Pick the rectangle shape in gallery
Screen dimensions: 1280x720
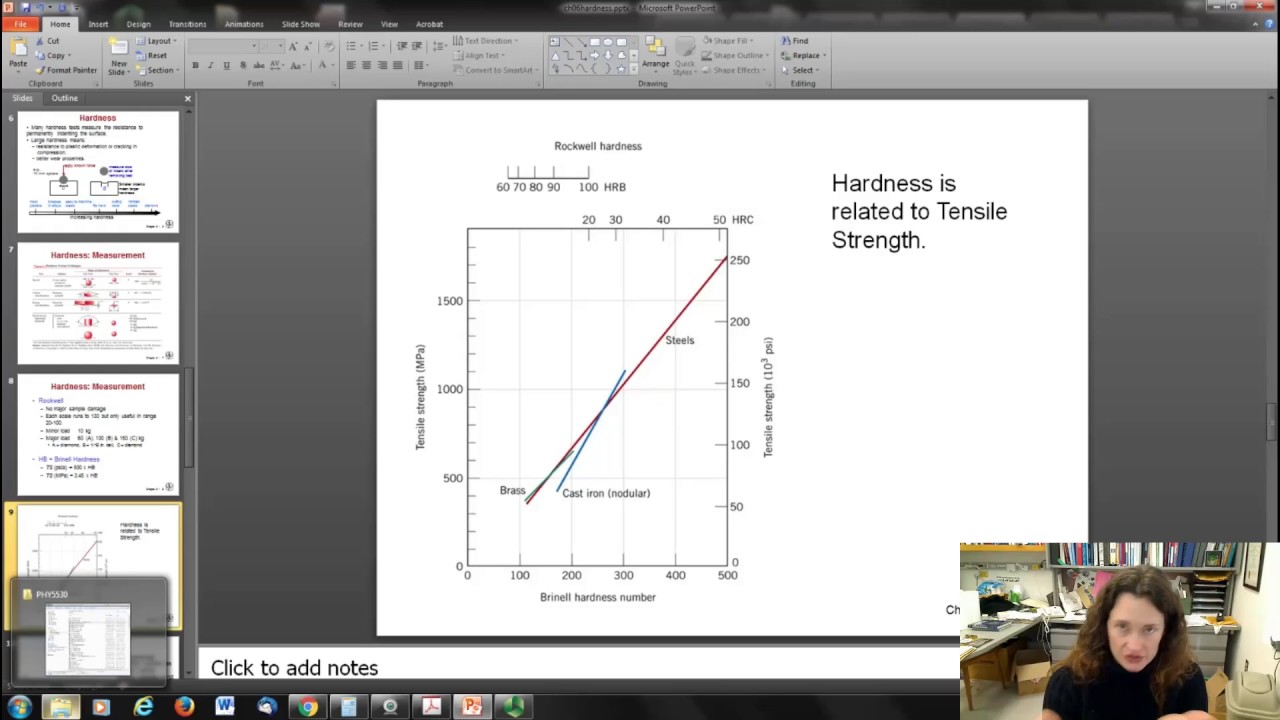(594, 42)
